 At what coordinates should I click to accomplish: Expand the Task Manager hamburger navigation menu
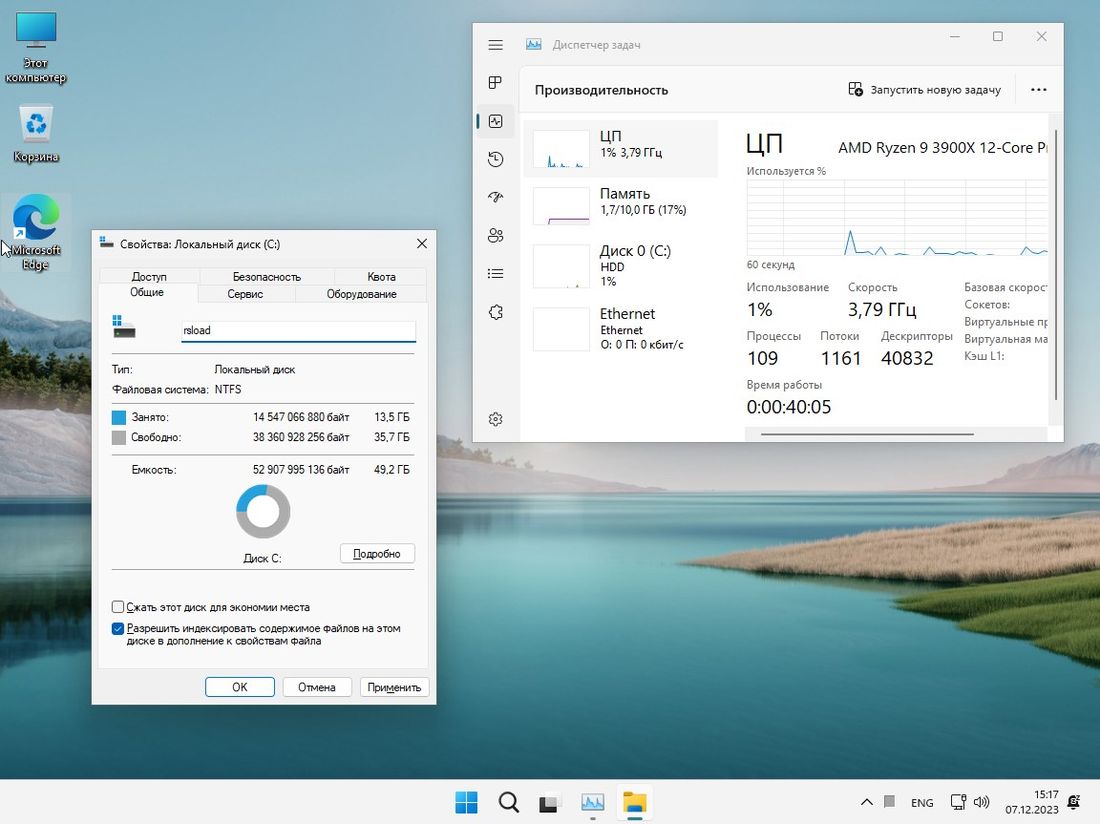[x=495, y=45]
